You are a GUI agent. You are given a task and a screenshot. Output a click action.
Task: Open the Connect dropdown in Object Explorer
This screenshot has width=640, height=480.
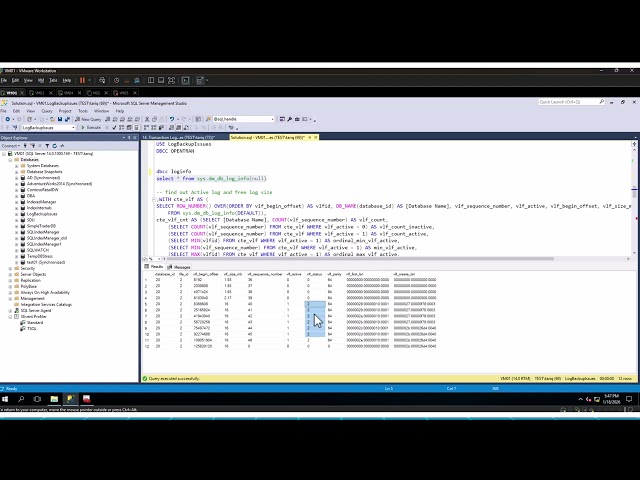[x=10, y=146]
